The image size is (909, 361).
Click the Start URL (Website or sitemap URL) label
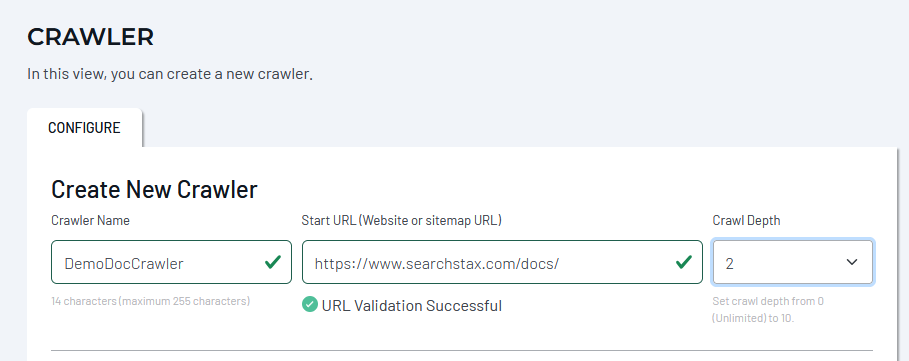[x=402, y=220]
